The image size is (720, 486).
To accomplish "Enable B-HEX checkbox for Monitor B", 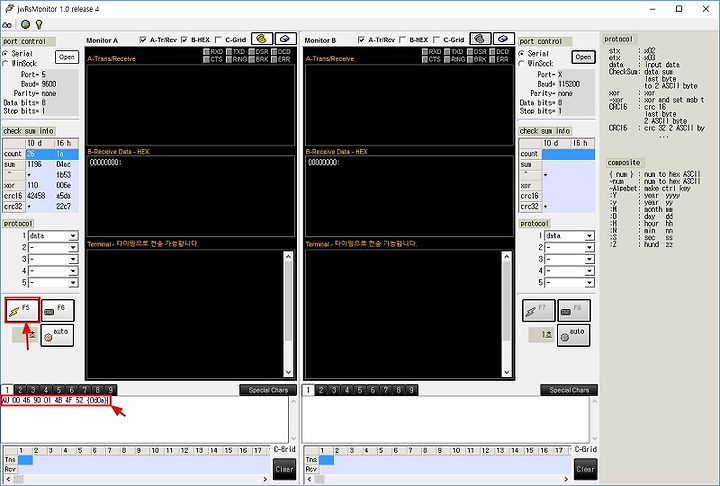I will (403, 40).
